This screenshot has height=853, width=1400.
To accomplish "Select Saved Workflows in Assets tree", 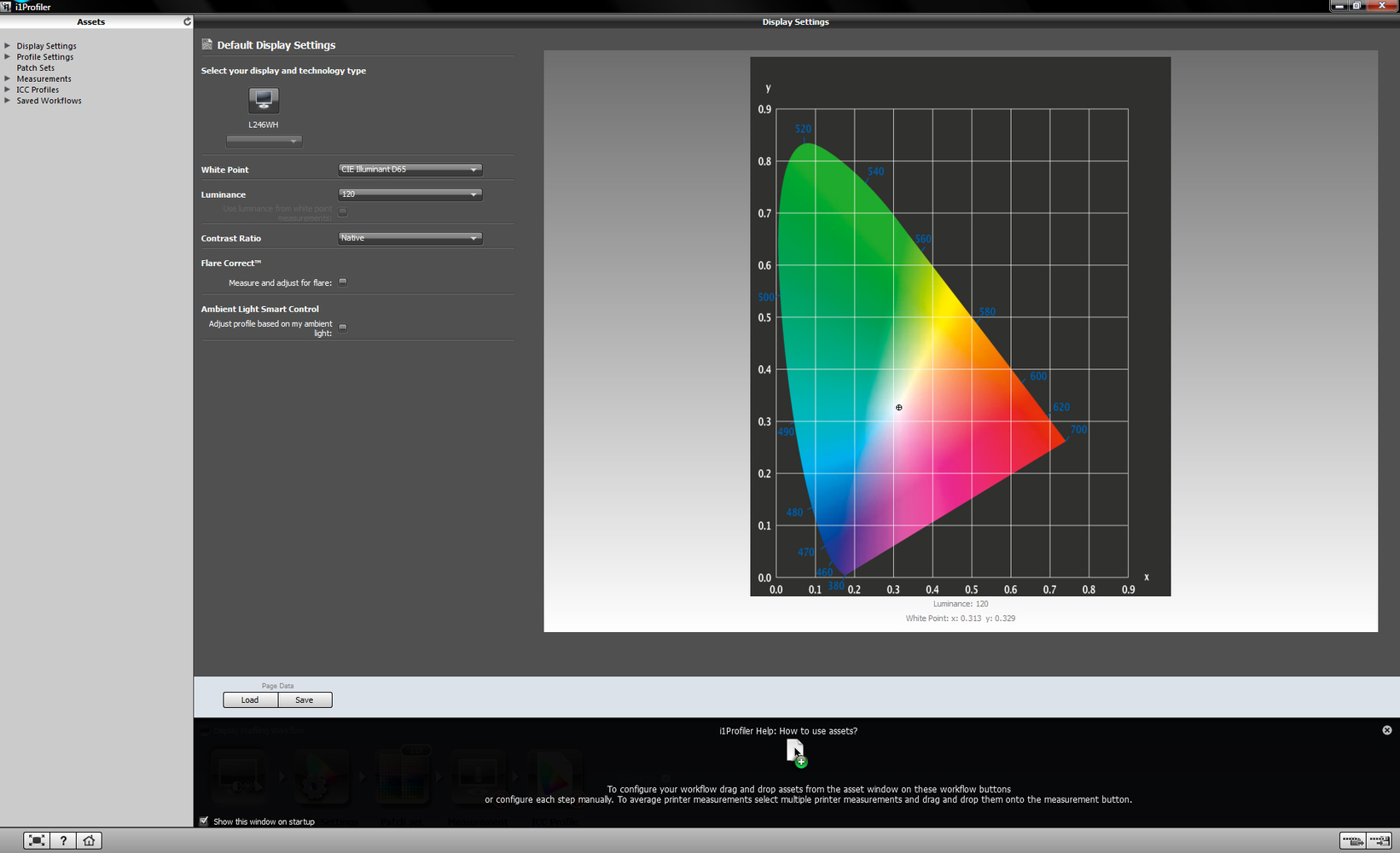I will click(49, 101).
